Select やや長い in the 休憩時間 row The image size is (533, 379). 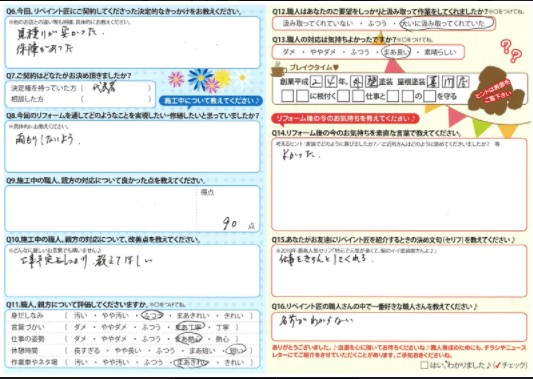[128, 350]
